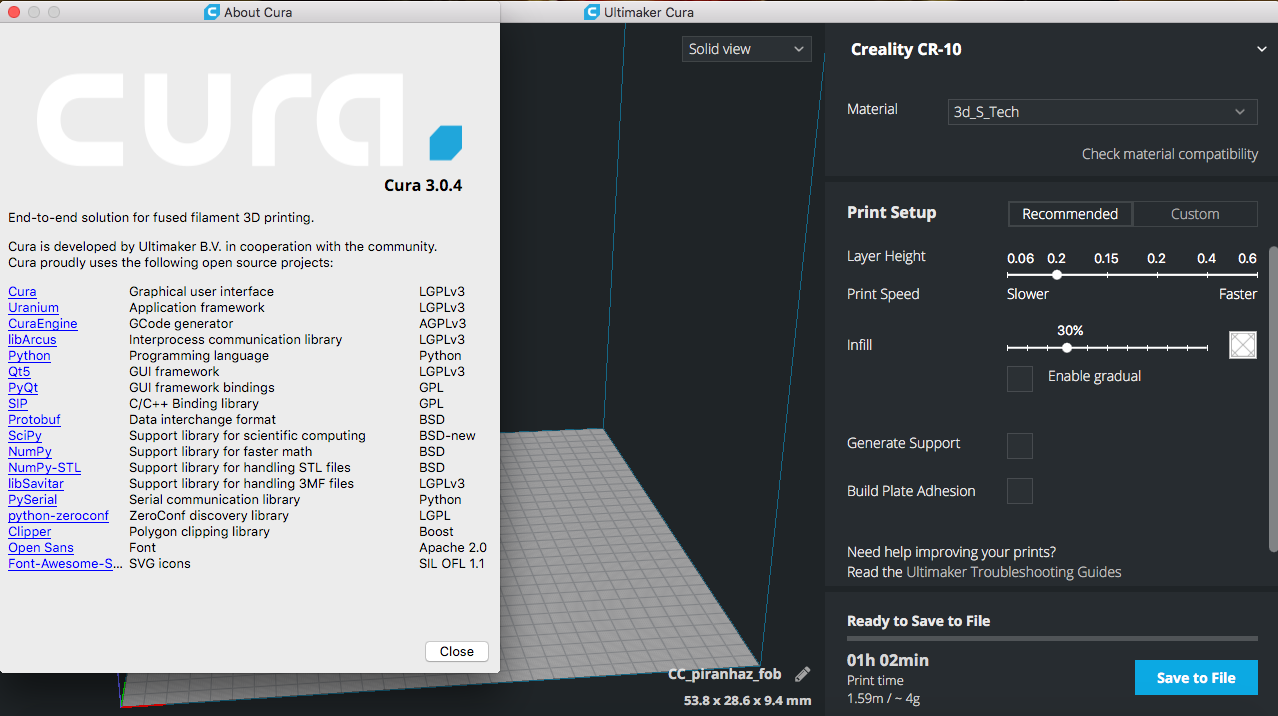
Task: Click the Save to File button
Action: [1195, 677]
